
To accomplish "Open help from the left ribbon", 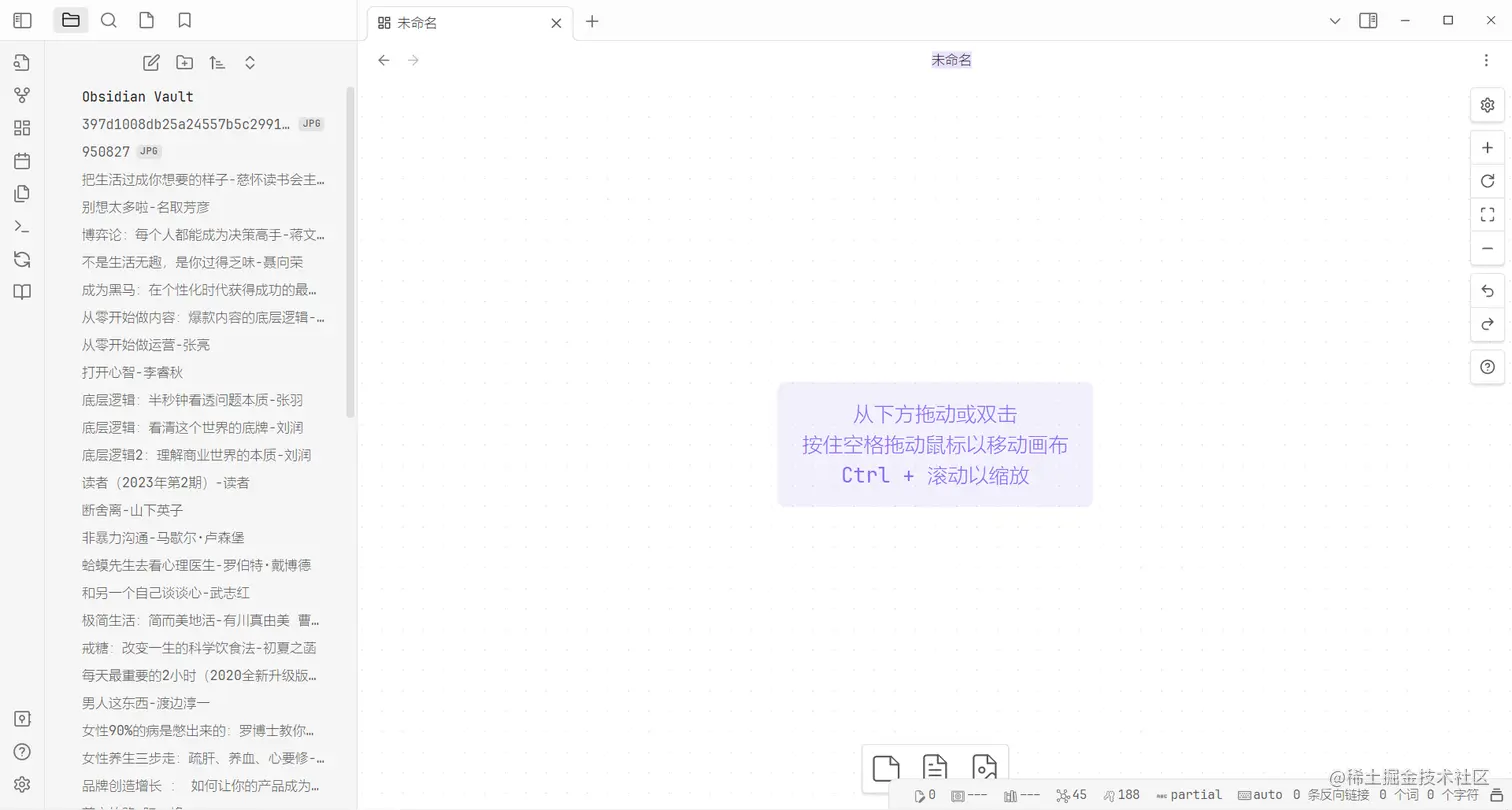I will pos(22,752).
